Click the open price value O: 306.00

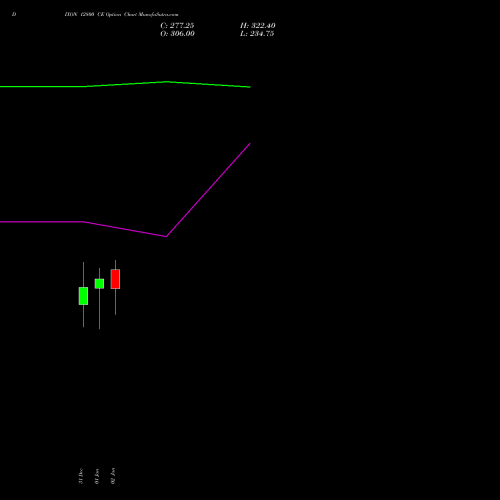[177, 34]
